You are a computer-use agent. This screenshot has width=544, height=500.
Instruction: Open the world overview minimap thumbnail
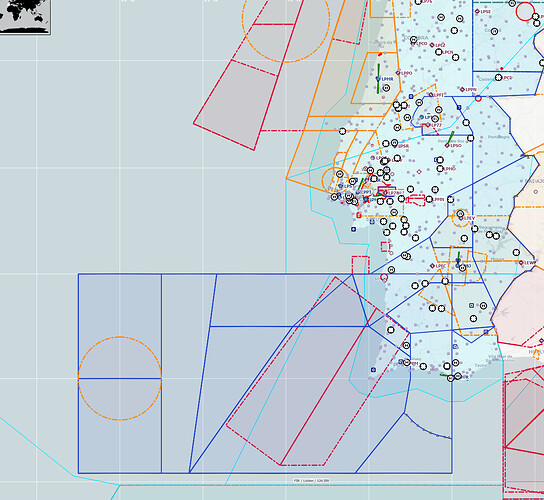(x=25, y=17)
